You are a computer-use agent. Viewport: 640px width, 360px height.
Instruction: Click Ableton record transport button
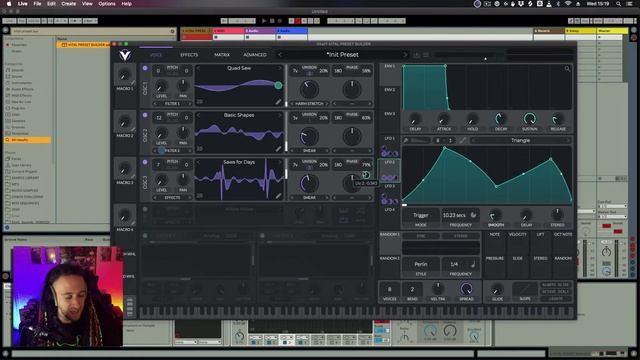(280, 21)
